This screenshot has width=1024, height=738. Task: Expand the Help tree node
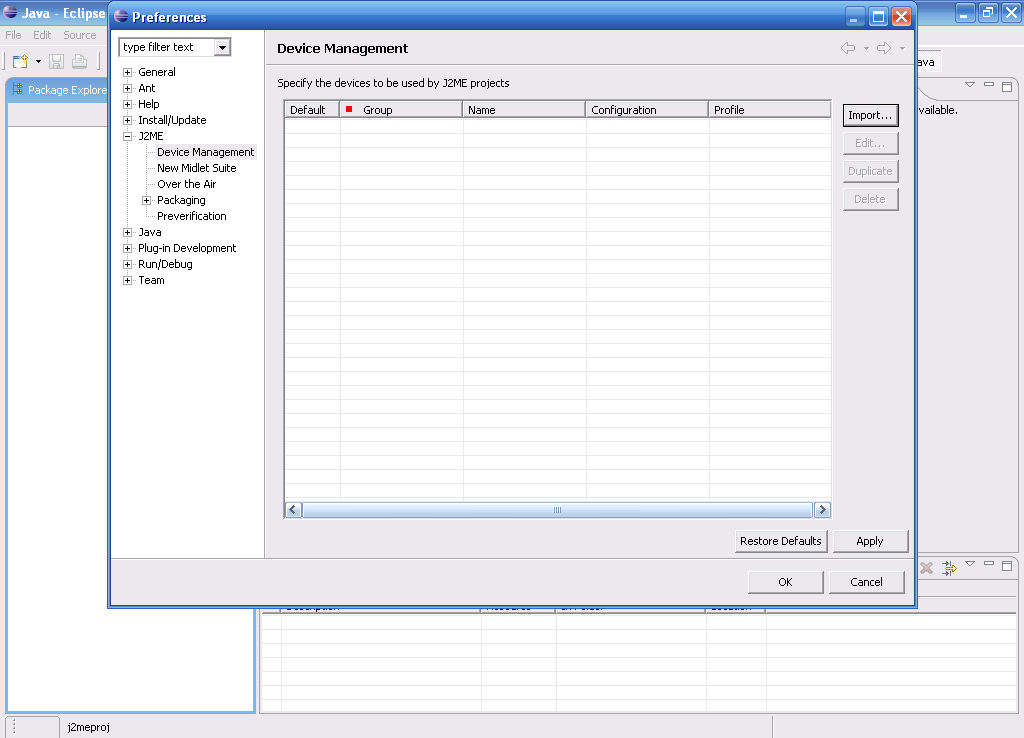coord(128,104)
